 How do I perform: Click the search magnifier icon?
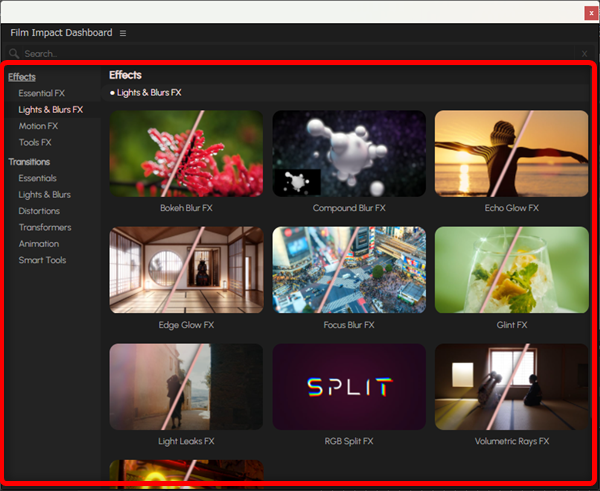click(x=14, y=53)
